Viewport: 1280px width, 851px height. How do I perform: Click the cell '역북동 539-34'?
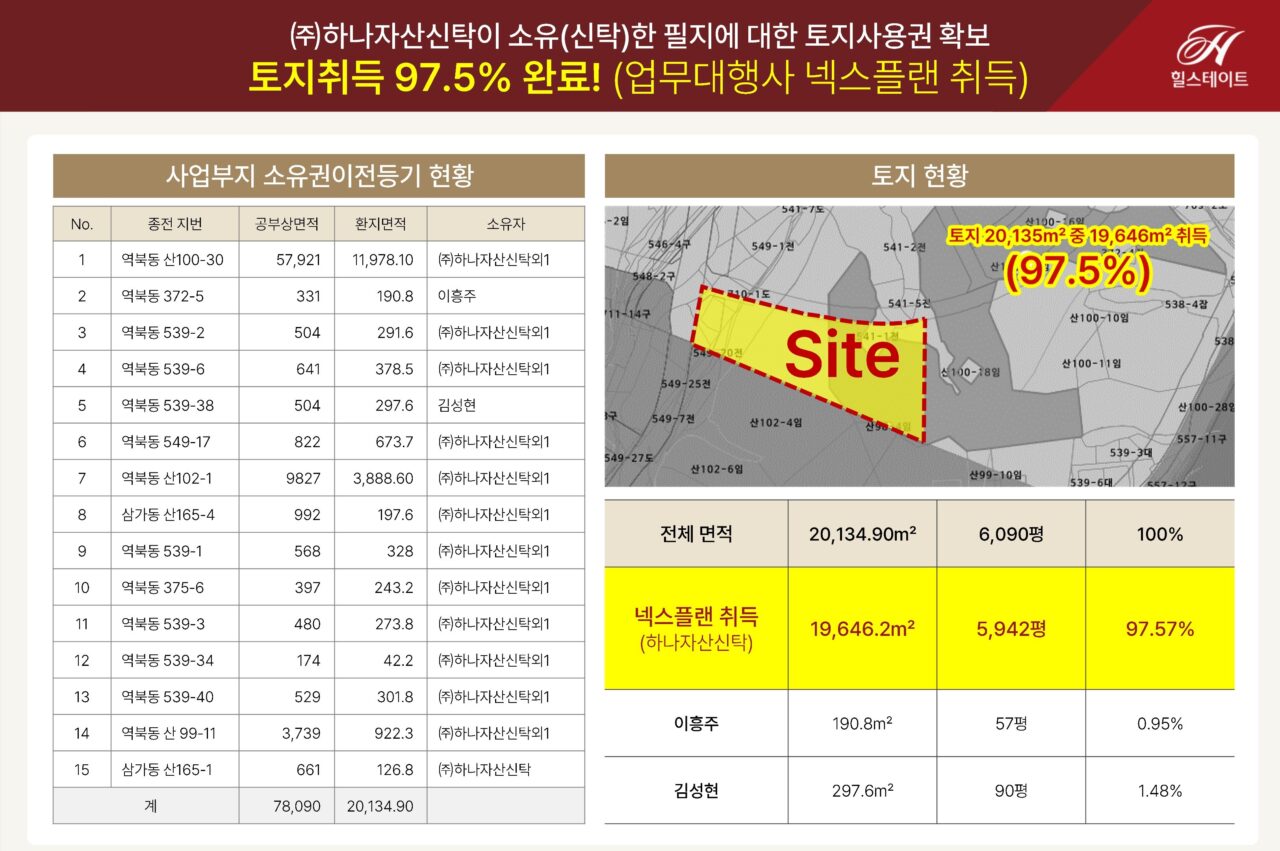(167, 660)
